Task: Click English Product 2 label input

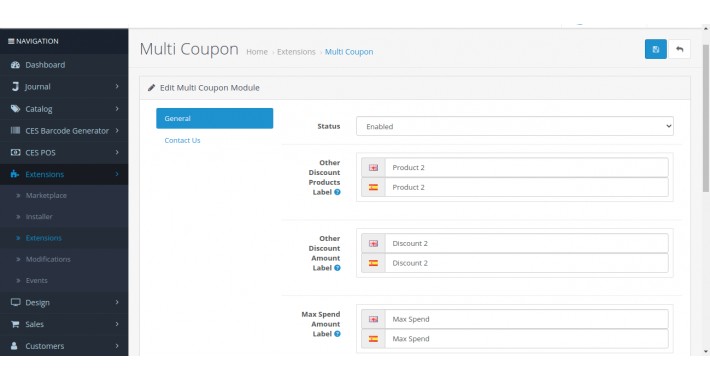Action: coord(527,168)
